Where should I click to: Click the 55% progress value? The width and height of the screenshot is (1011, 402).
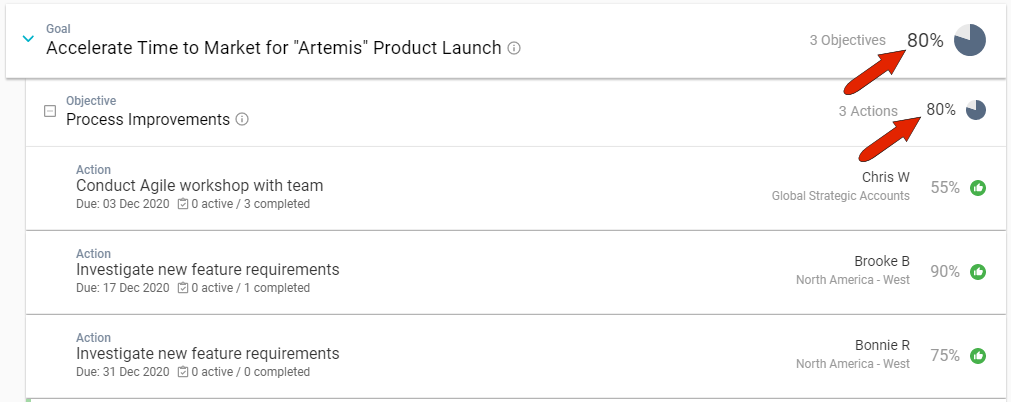tap(945, 187)
